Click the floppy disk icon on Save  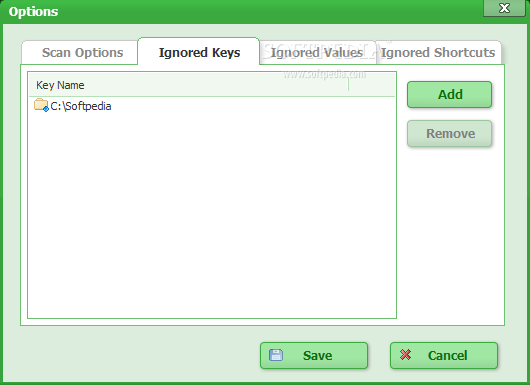[276, 355]
